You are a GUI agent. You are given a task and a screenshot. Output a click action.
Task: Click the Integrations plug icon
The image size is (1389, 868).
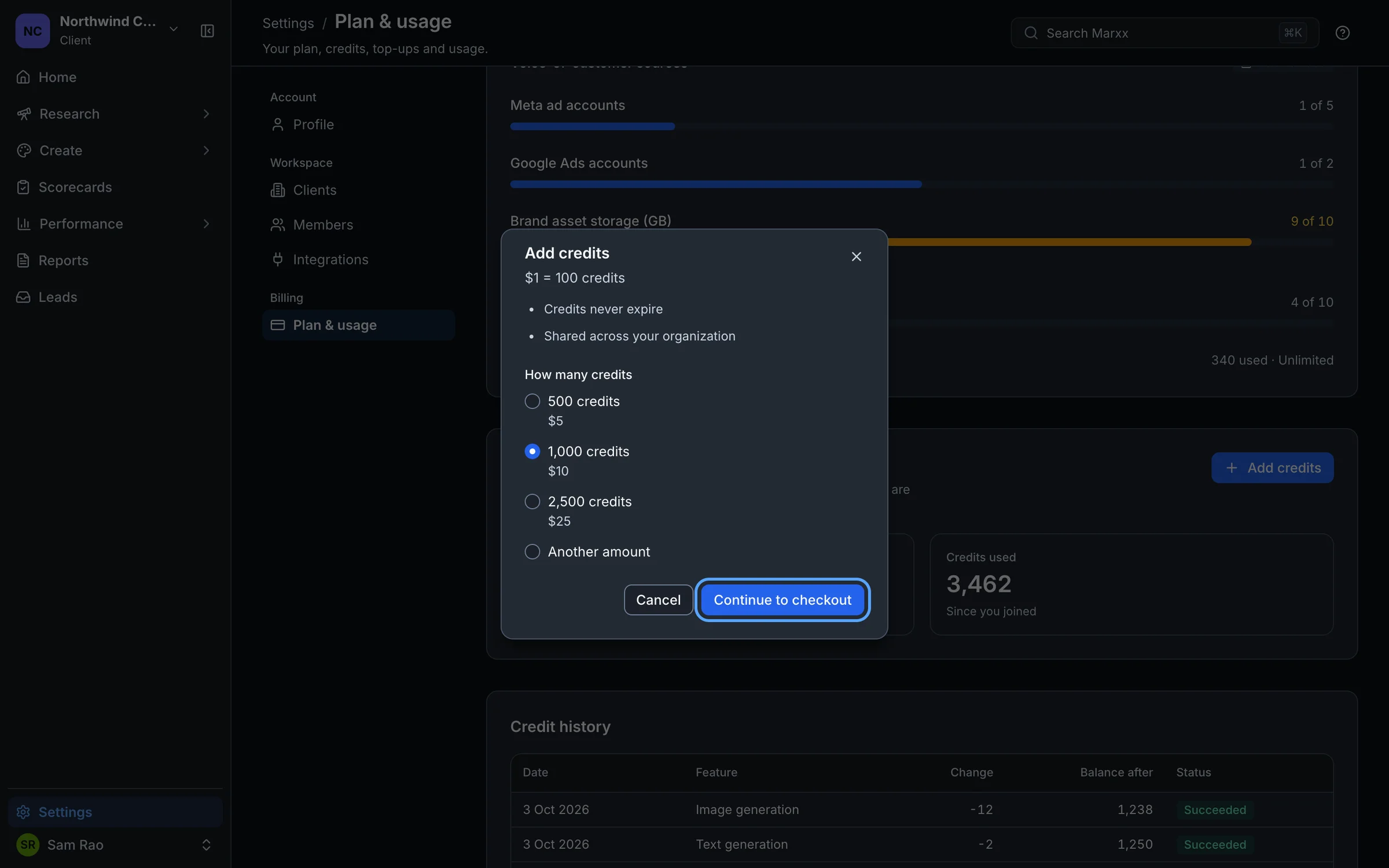tap(278, 259)
